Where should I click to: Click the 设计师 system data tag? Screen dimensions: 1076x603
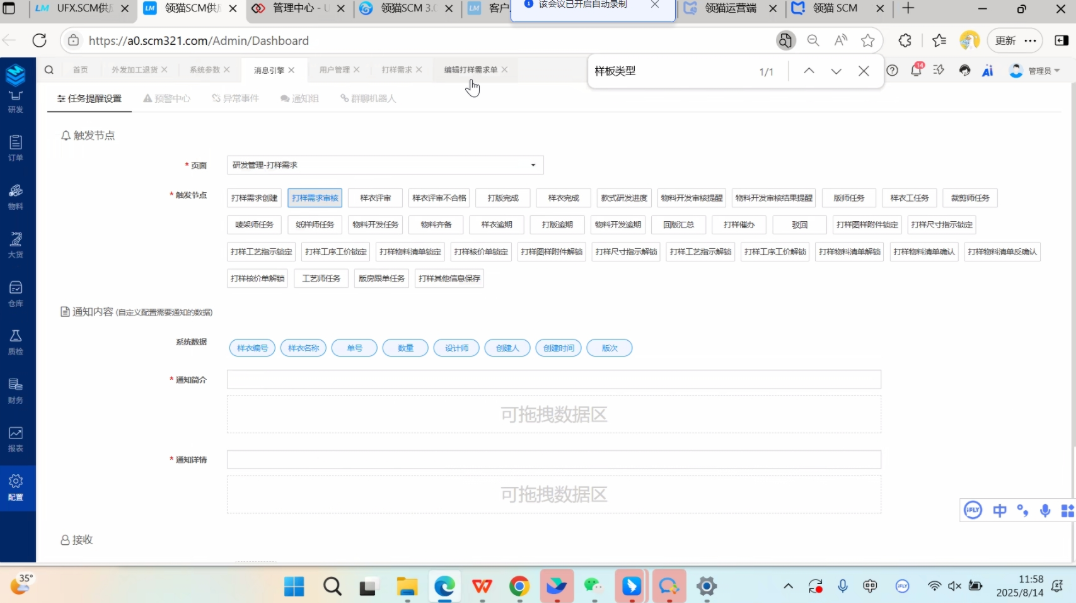456,348
